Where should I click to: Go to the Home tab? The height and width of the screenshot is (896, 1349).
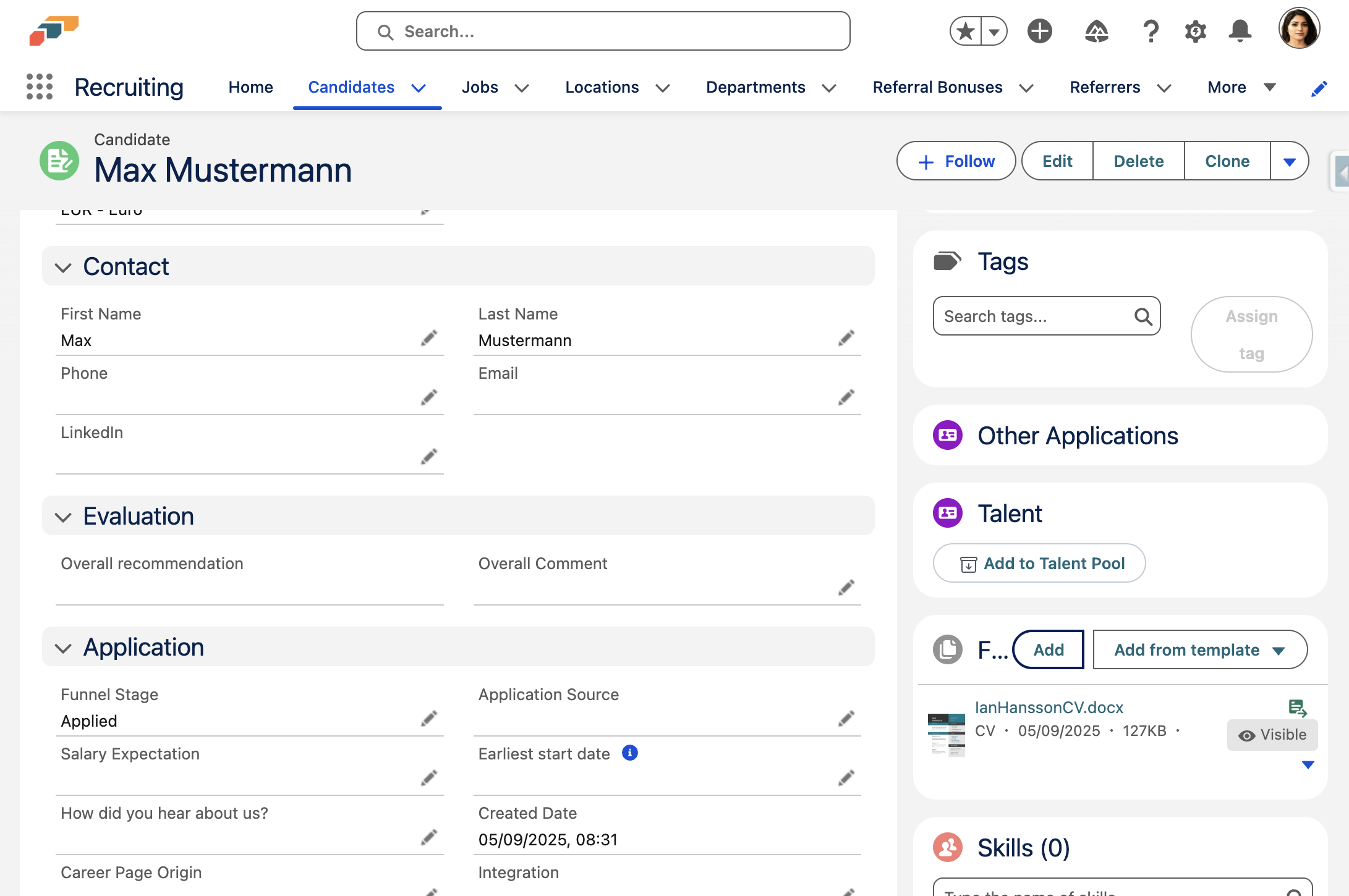click(x=250, y=87)
